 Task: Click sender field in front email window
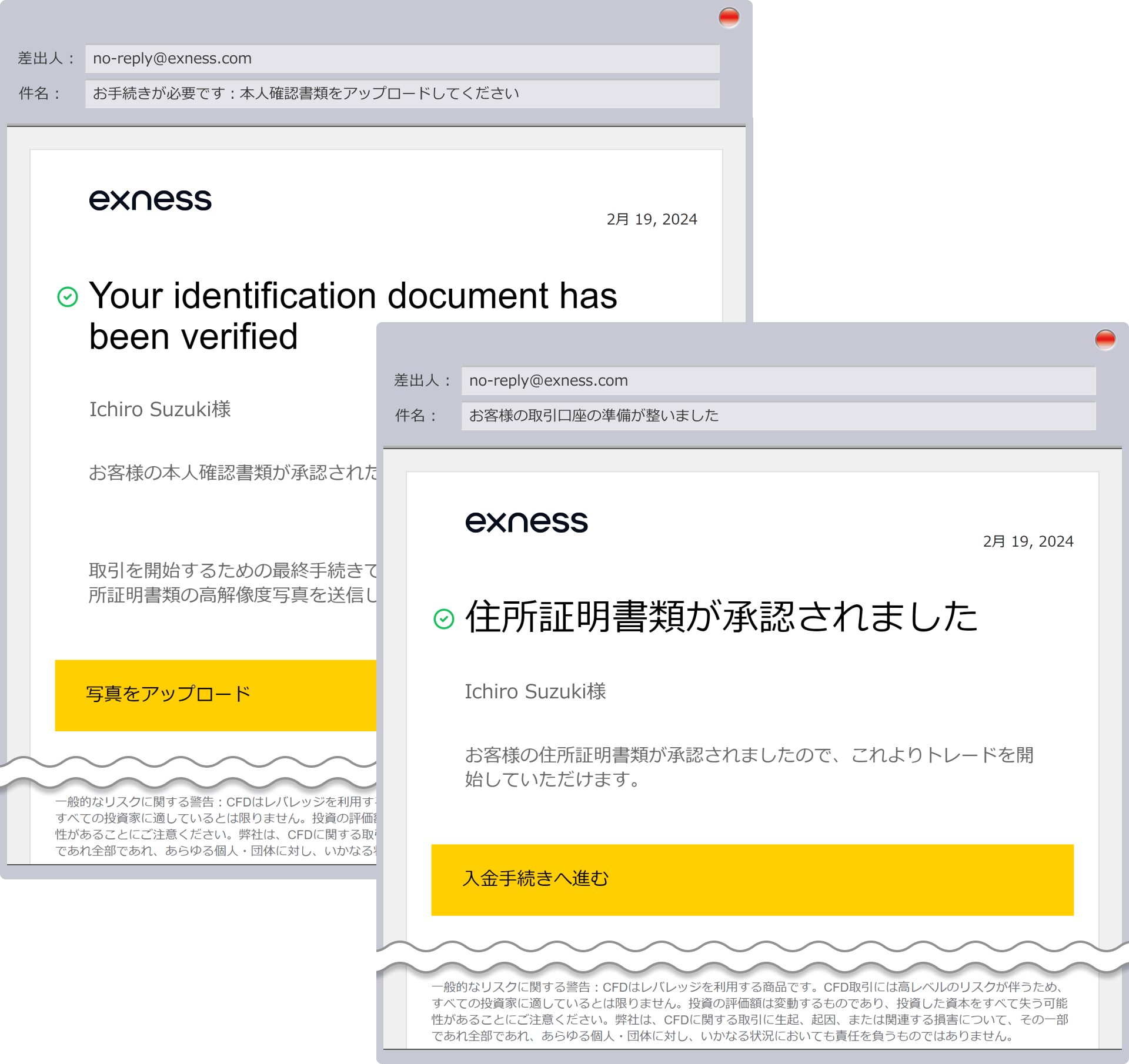click(779, 381)
